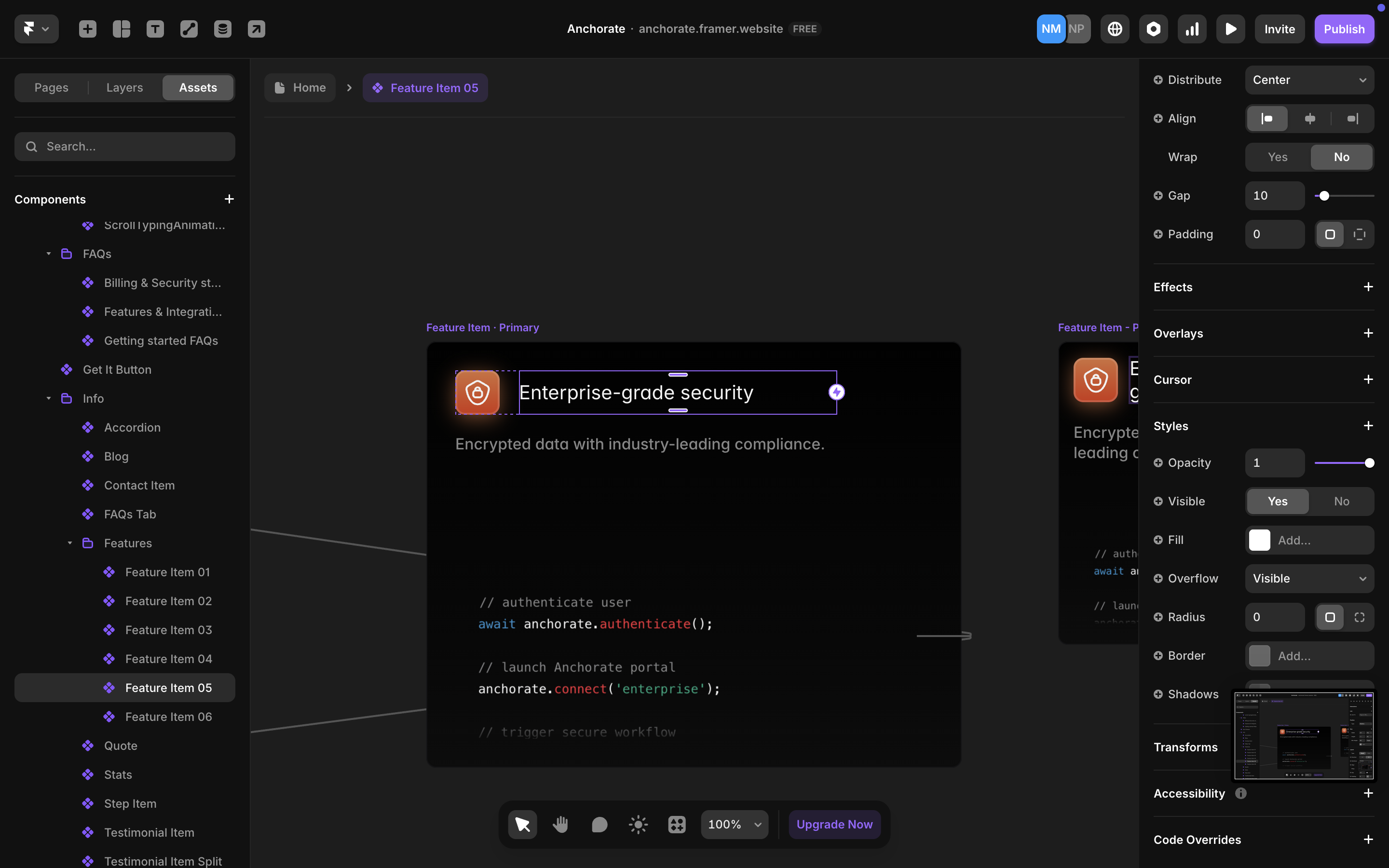Click the Preview play button
Screen dimensions: 1389x868
pos(1230,29)
